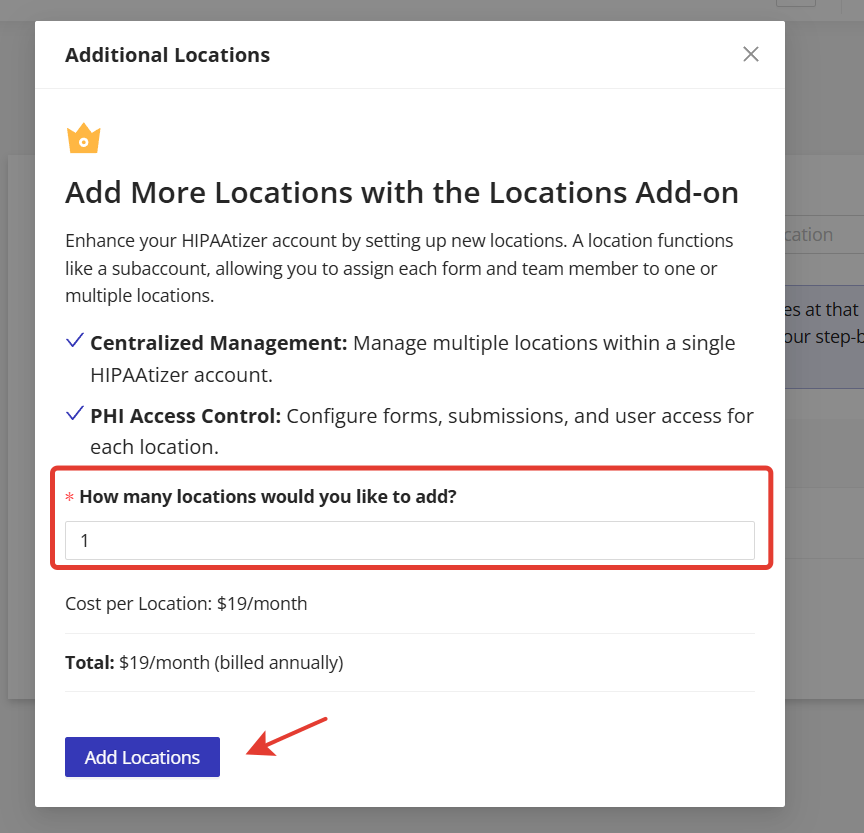Click the Additional Locations dialog title
864x833 pixels.
(x=167, y=55)
